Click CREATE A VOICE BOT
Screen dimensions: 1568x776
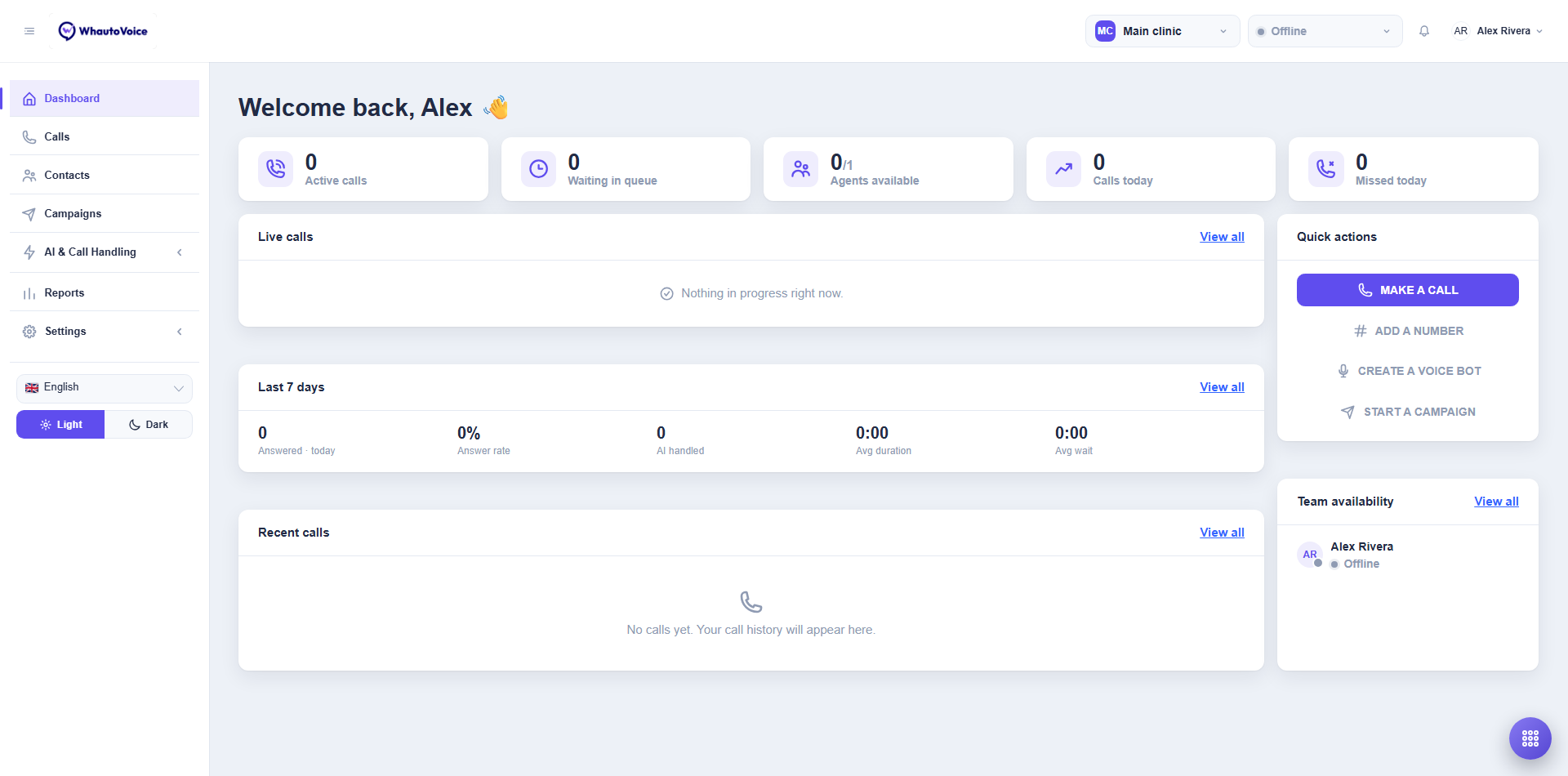(1408, 371)
